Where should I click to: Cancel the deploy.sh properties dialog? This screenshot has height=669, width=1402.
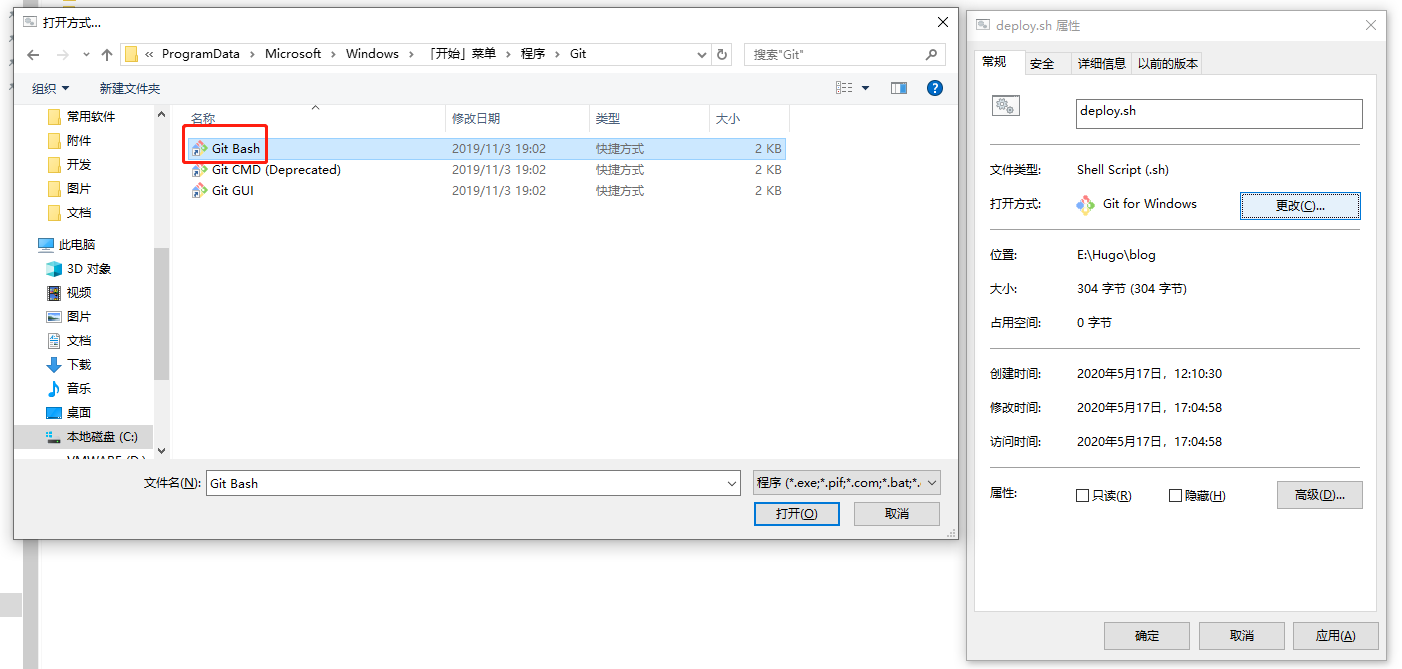(1242, 635)
